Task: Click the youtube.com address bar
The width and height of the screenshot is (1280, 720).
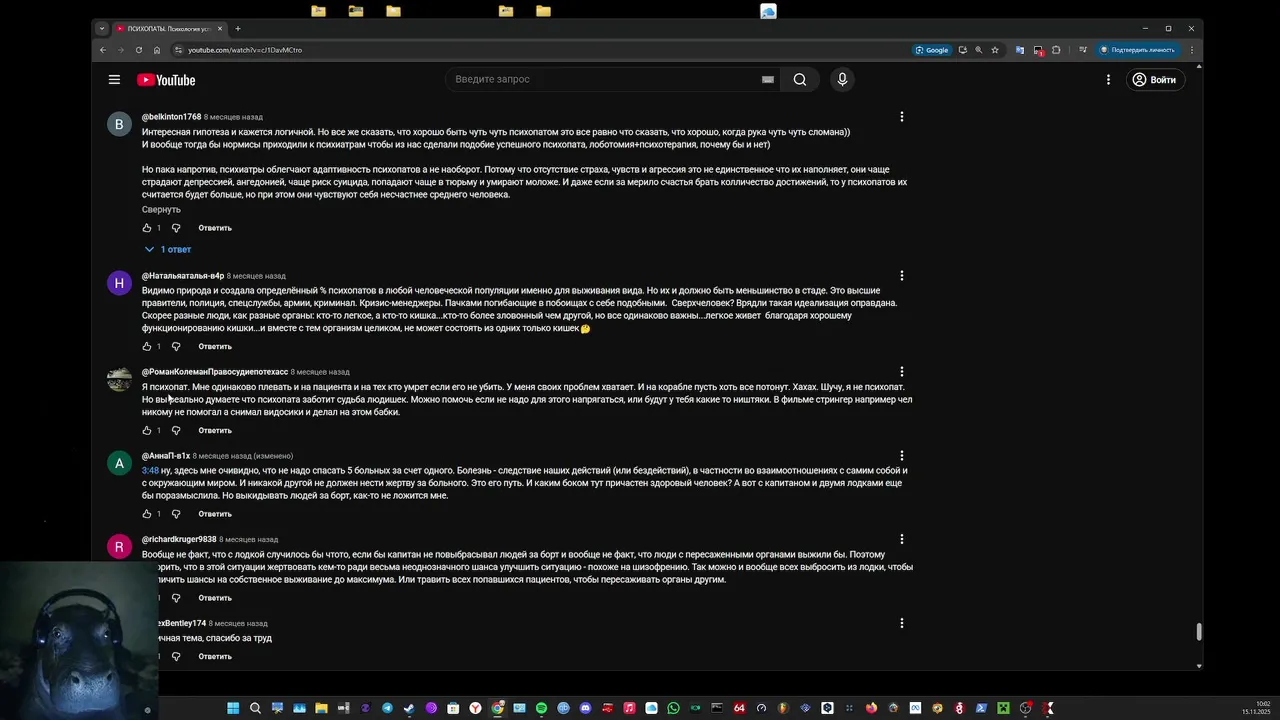Action: 540,50
